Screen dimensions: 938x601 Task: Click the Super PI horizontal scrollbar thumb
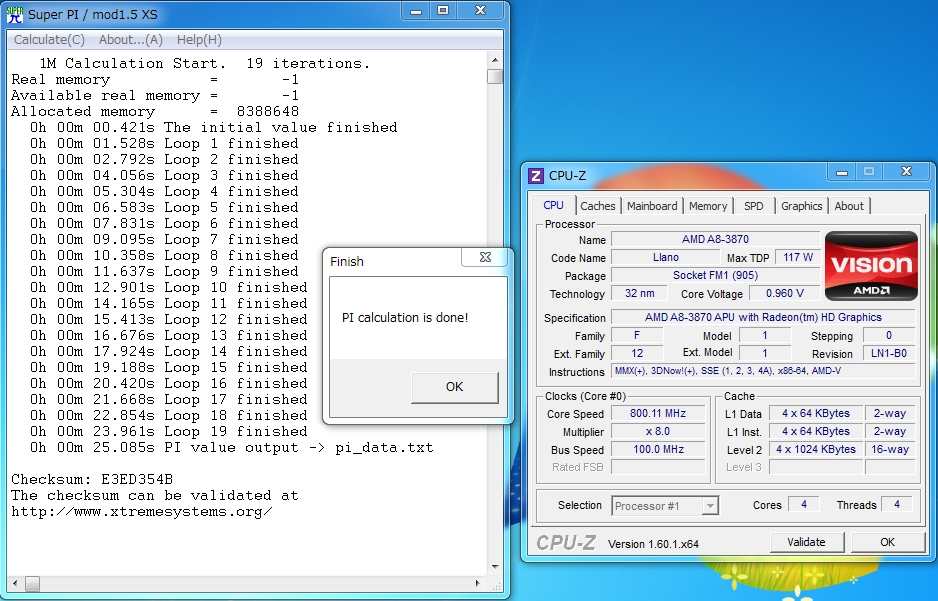click(x=32, y=584)
